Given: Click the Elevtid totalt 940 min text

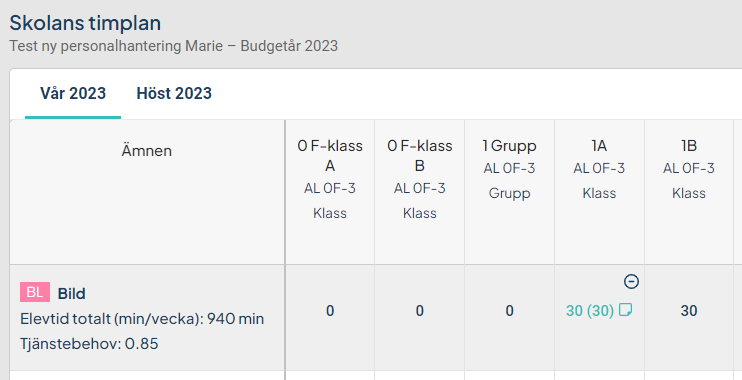Looking at the screenshot, I should tap(142, 318).
